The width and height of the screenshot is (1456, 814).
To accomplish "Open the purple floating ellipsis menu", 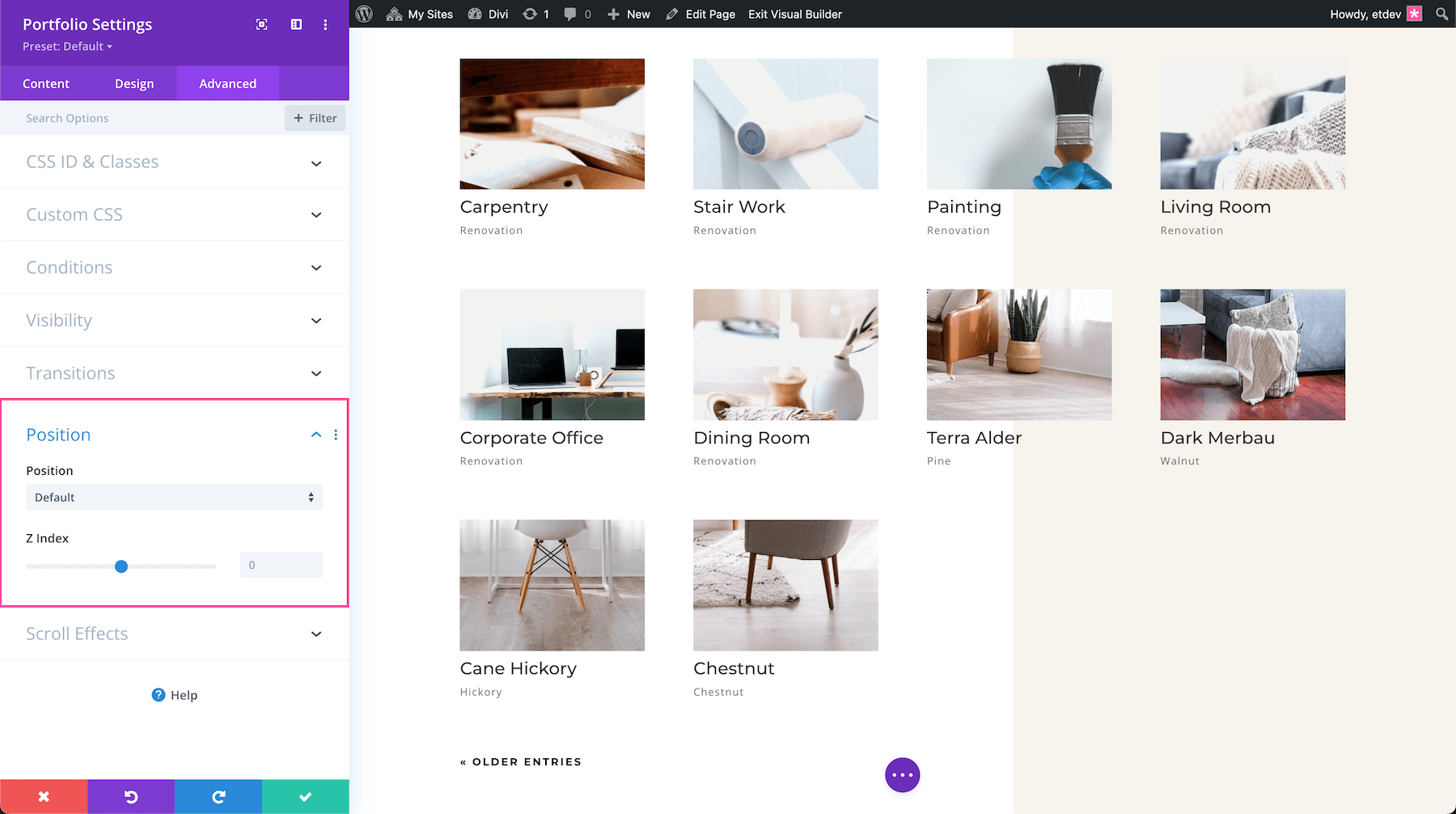I will pos(902,774).
